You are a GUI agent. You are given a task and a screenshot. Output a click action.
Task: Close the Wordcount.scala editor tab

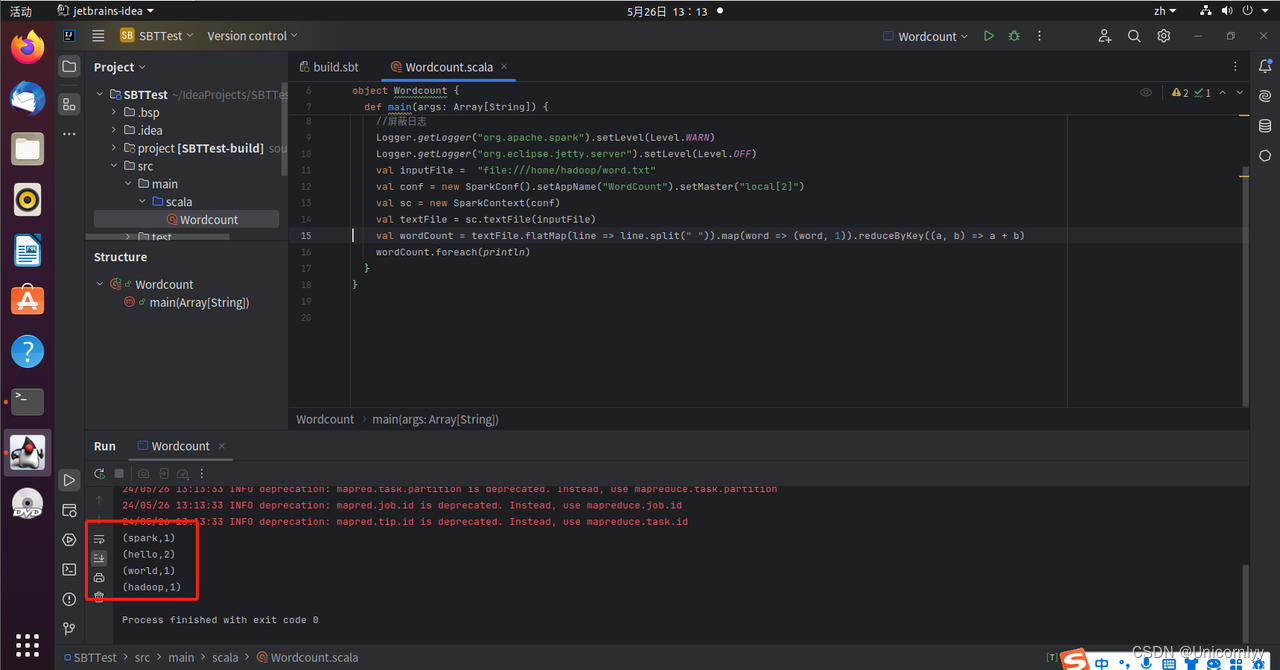coord(506,67)
